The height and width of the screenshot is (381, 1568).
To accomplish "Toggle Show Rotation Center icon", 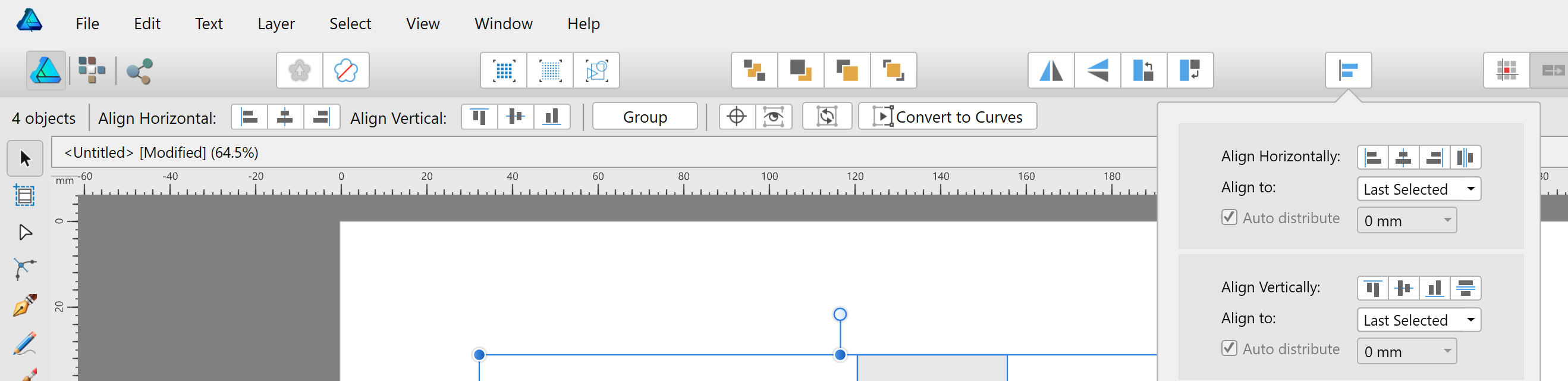I will click(737, 117).
